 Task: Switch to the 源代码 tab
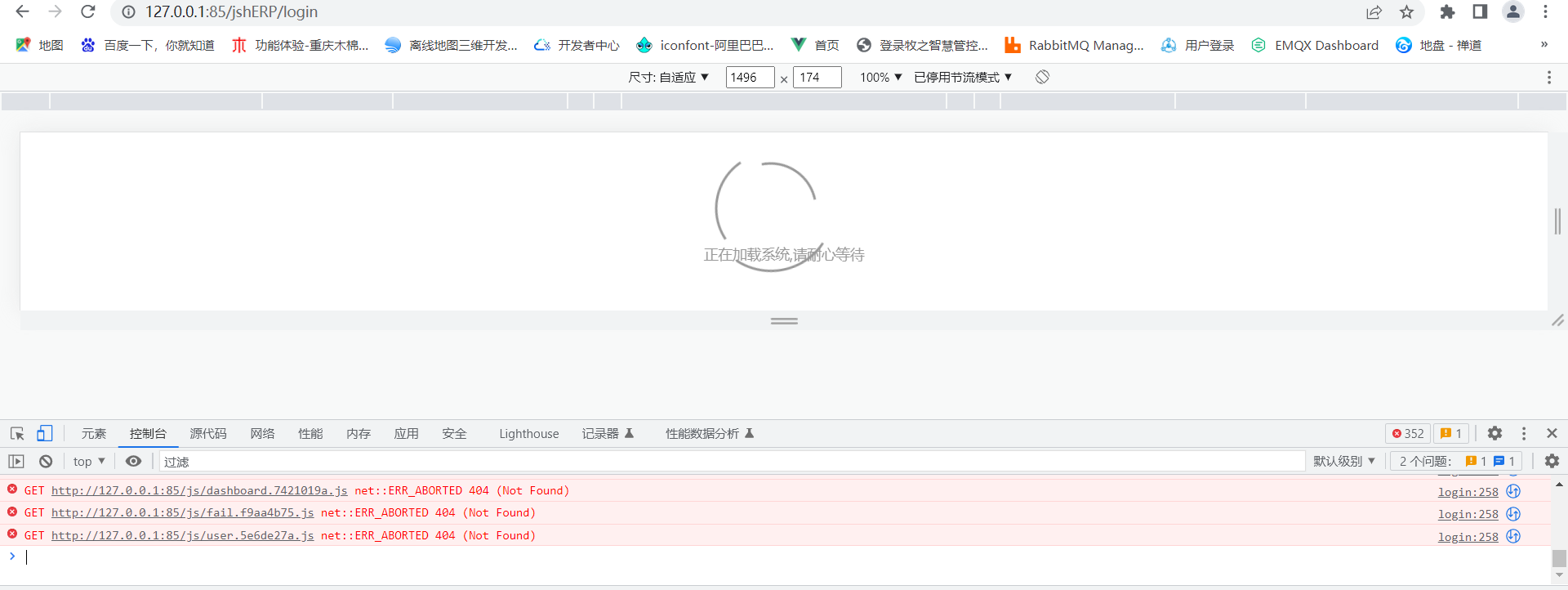pyautogui.click(x=208, y=433)
